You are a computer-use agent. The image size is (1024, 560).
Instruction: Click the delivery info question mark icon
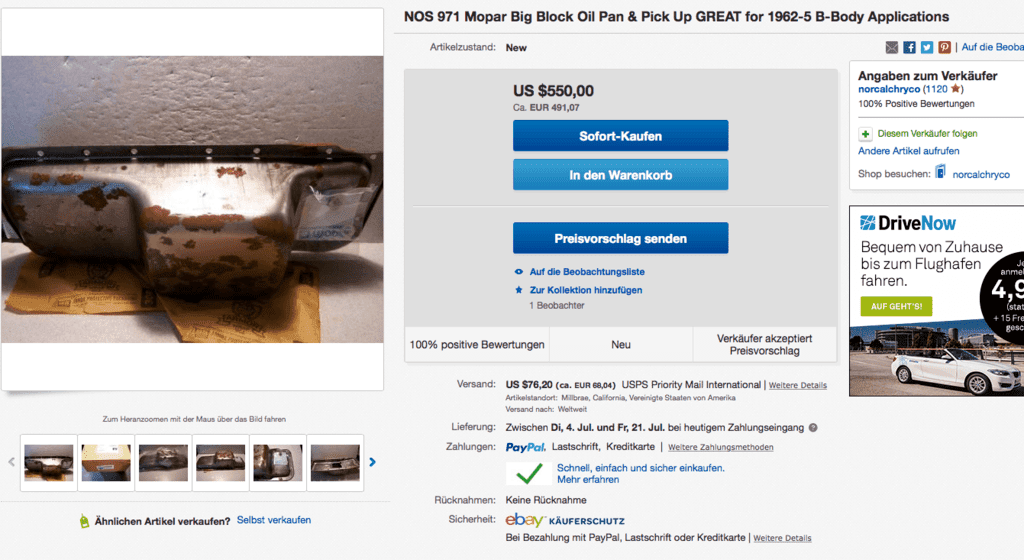813,428
